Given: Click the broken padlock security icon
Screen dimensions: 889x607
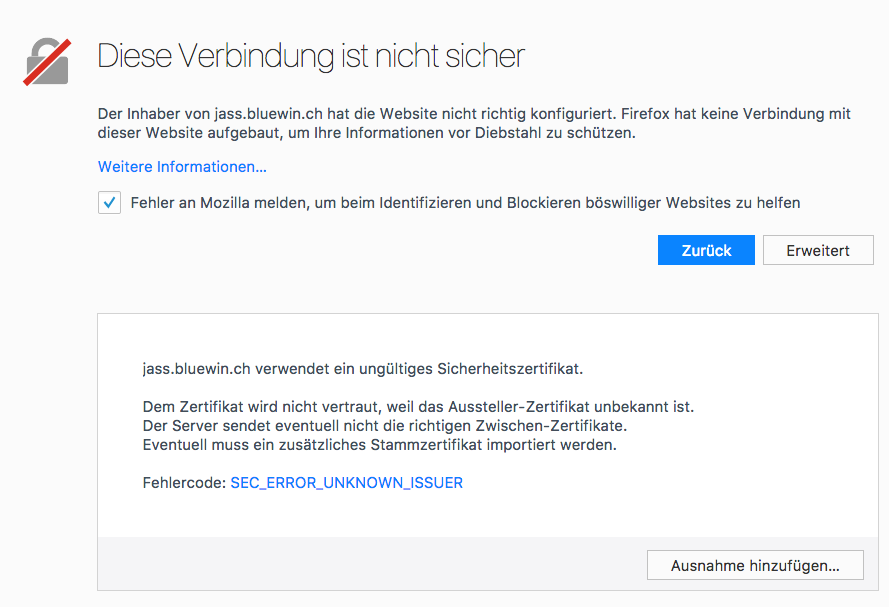Looking at the screenshot, I should 46,61.
